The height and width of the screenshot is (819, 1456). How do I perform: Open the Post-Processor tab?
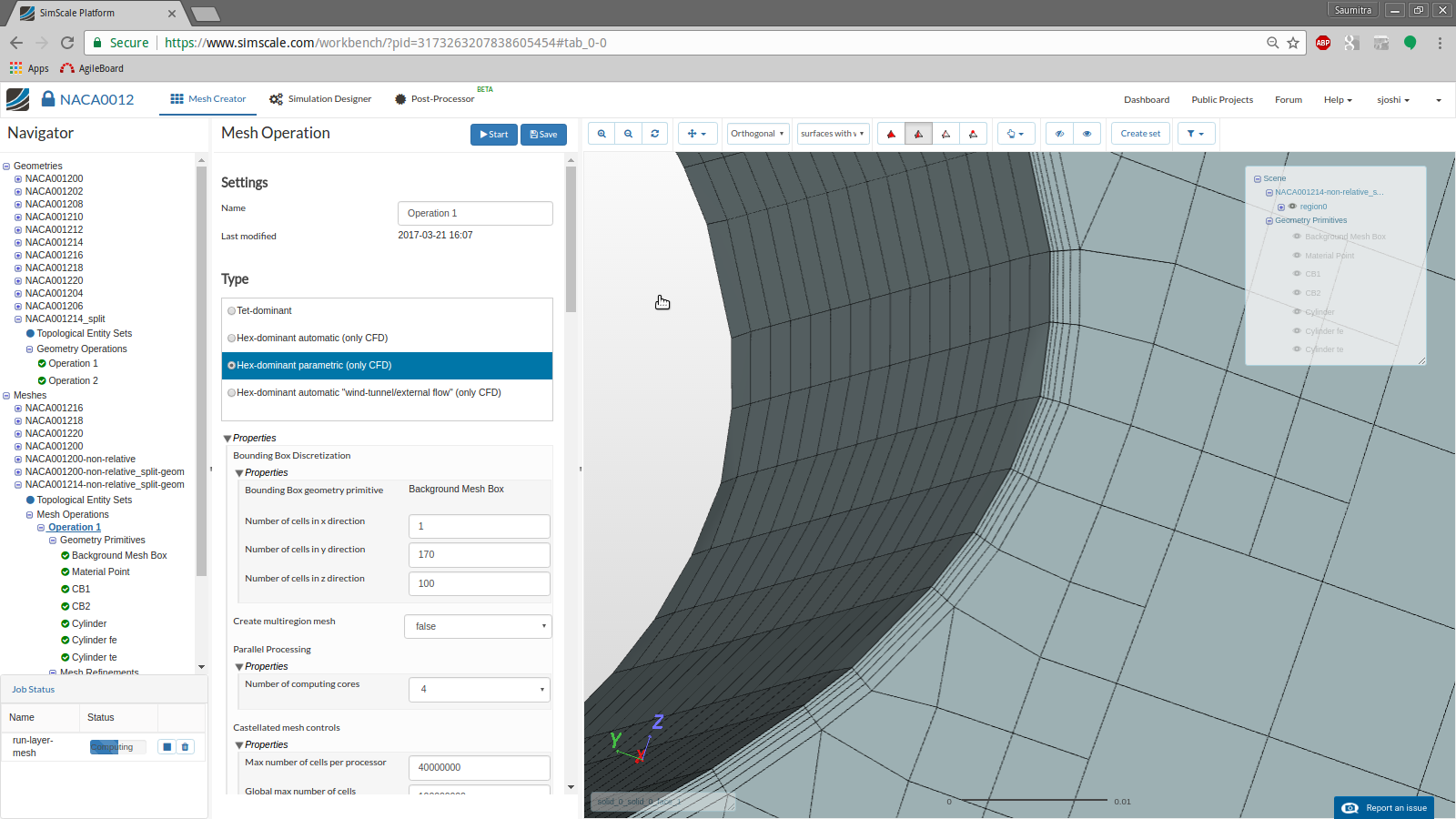[434, 99]
